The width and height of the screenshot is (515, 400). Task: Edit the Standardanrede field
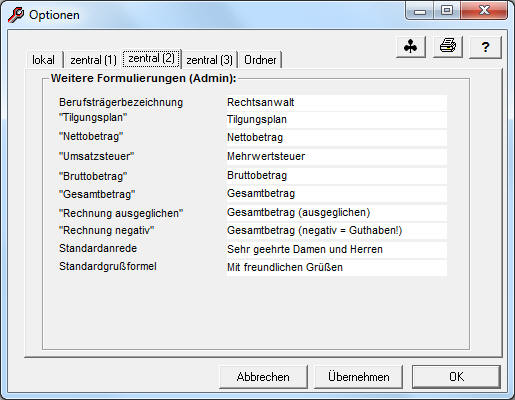coord(337,250)
